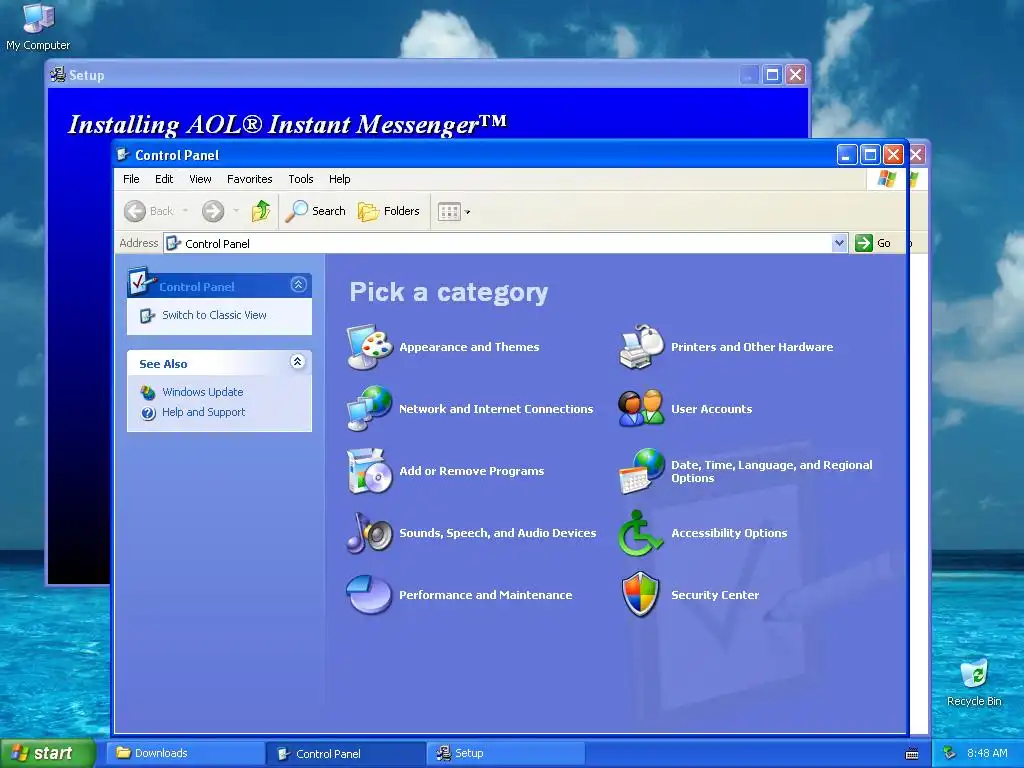Screen dimensions: 1024x768
Task: Click the Security Center text link
Action: click(x=715, y=595)
